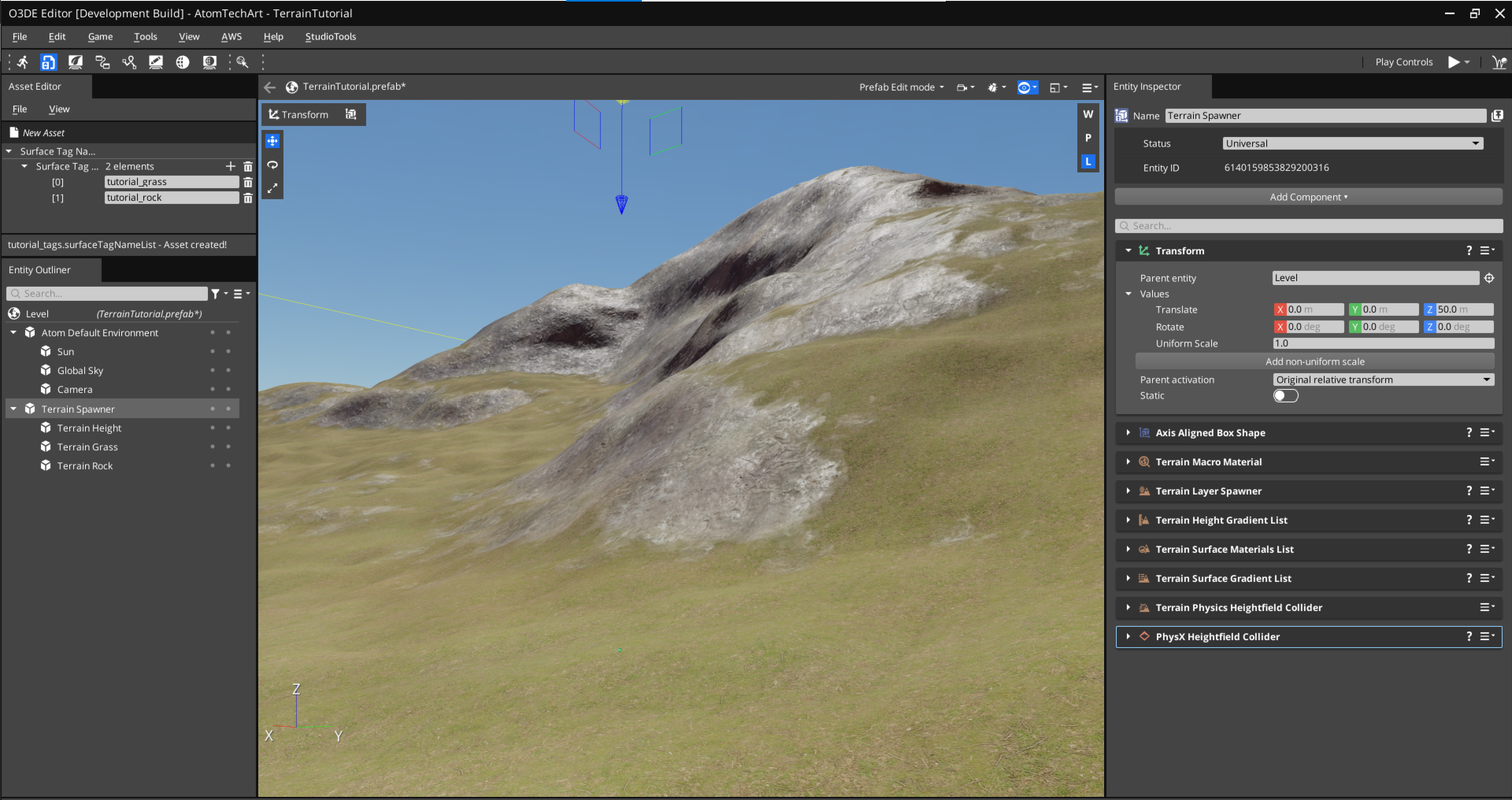1512x800 pixels.
Task: Expand the Terrain Layer Spawner component
Action: point(1128,491)
